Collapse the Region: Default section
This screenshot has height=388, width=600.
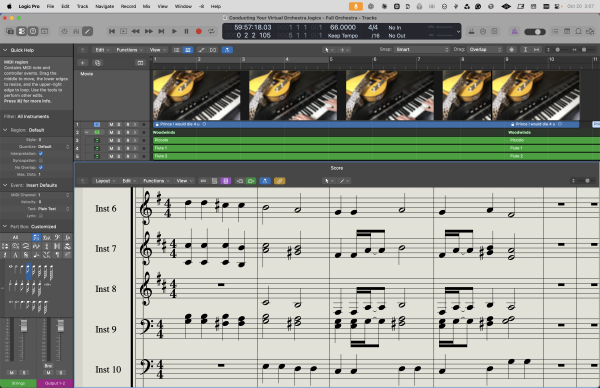[x=5, y=130]
